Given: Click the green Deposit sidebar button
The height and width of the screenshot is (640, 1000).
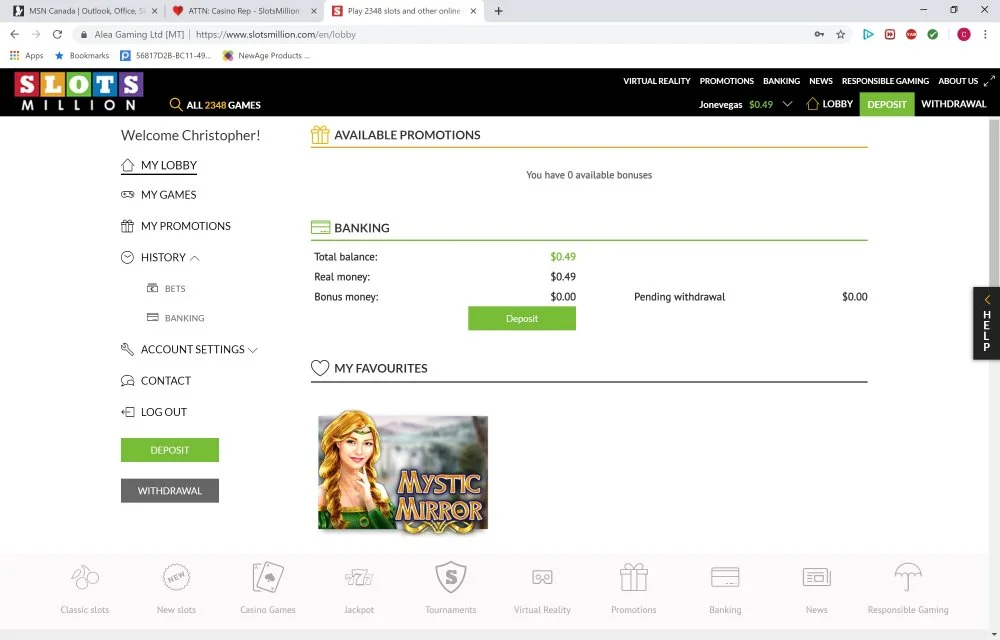Looking at the screenshot, I should pyautogui.click(x=170, y=450).
